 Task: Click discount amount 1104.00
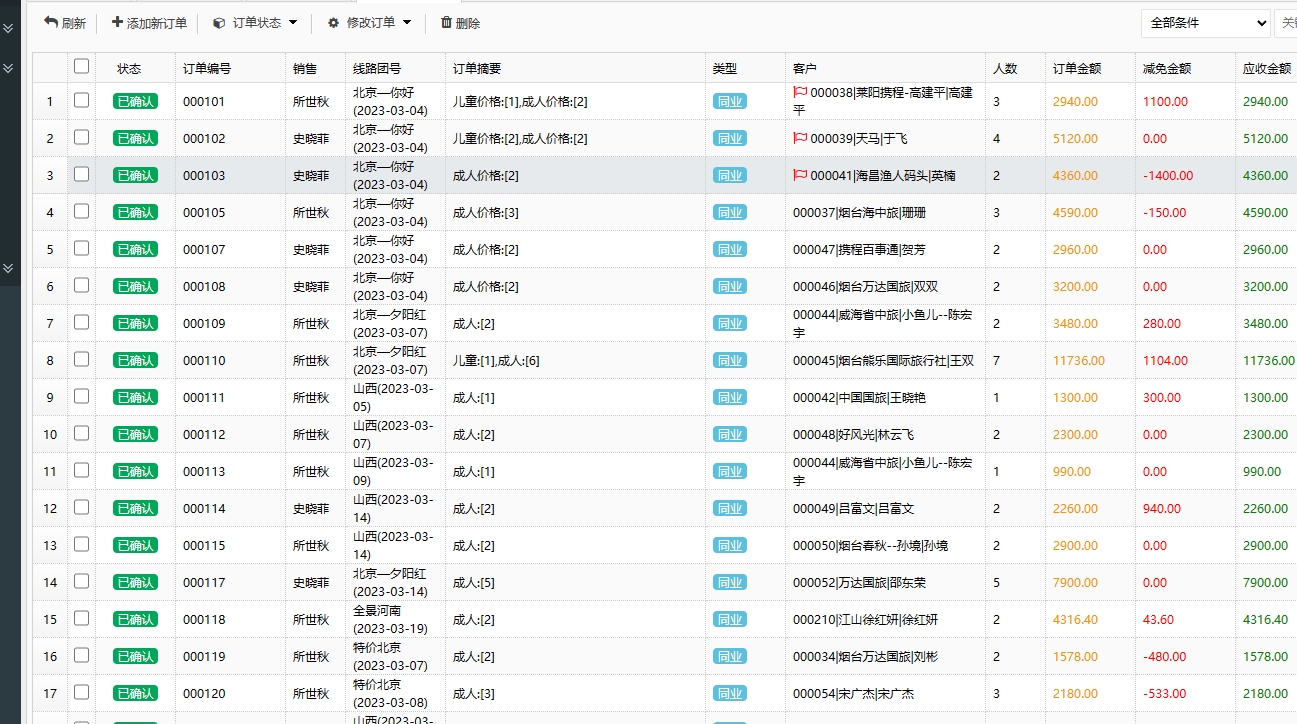(x=1164, y=360)
